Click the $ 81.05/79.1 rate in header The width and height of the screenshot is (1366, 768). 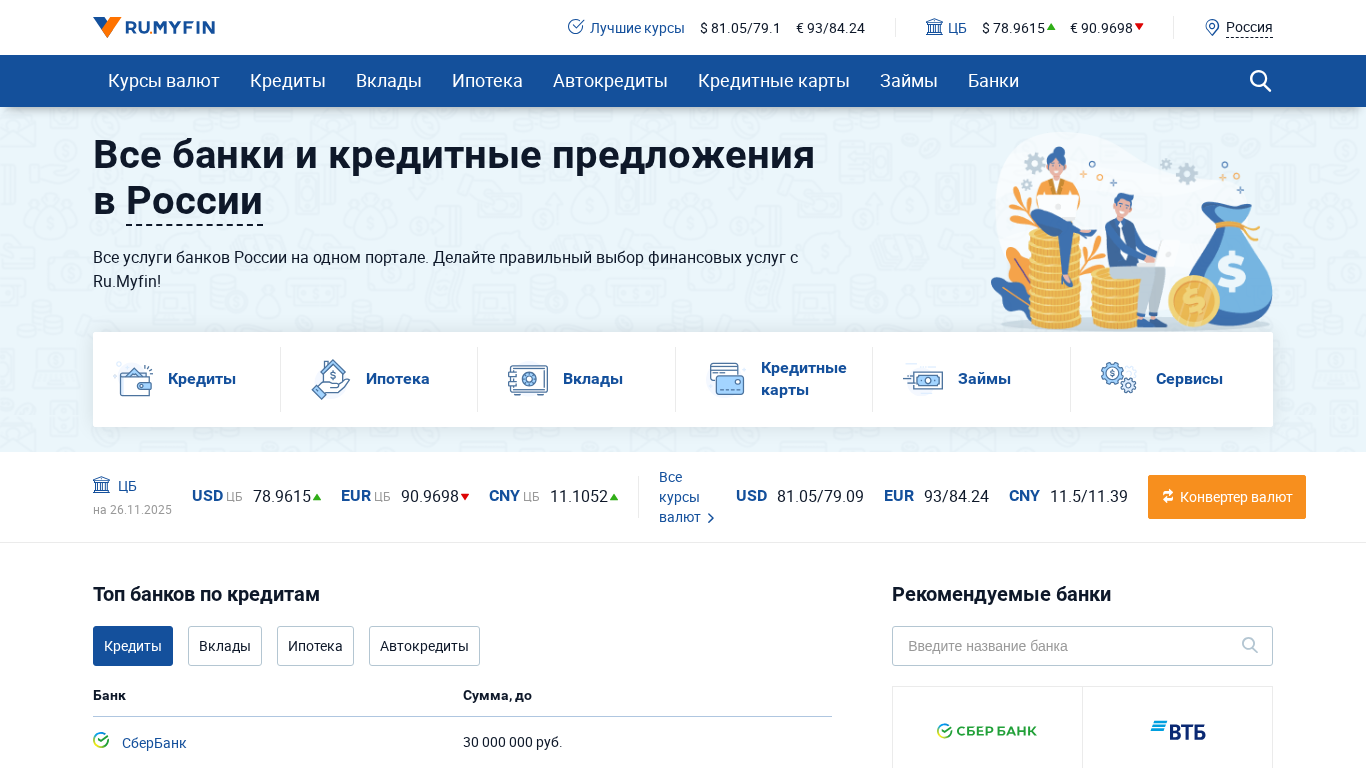740,28
